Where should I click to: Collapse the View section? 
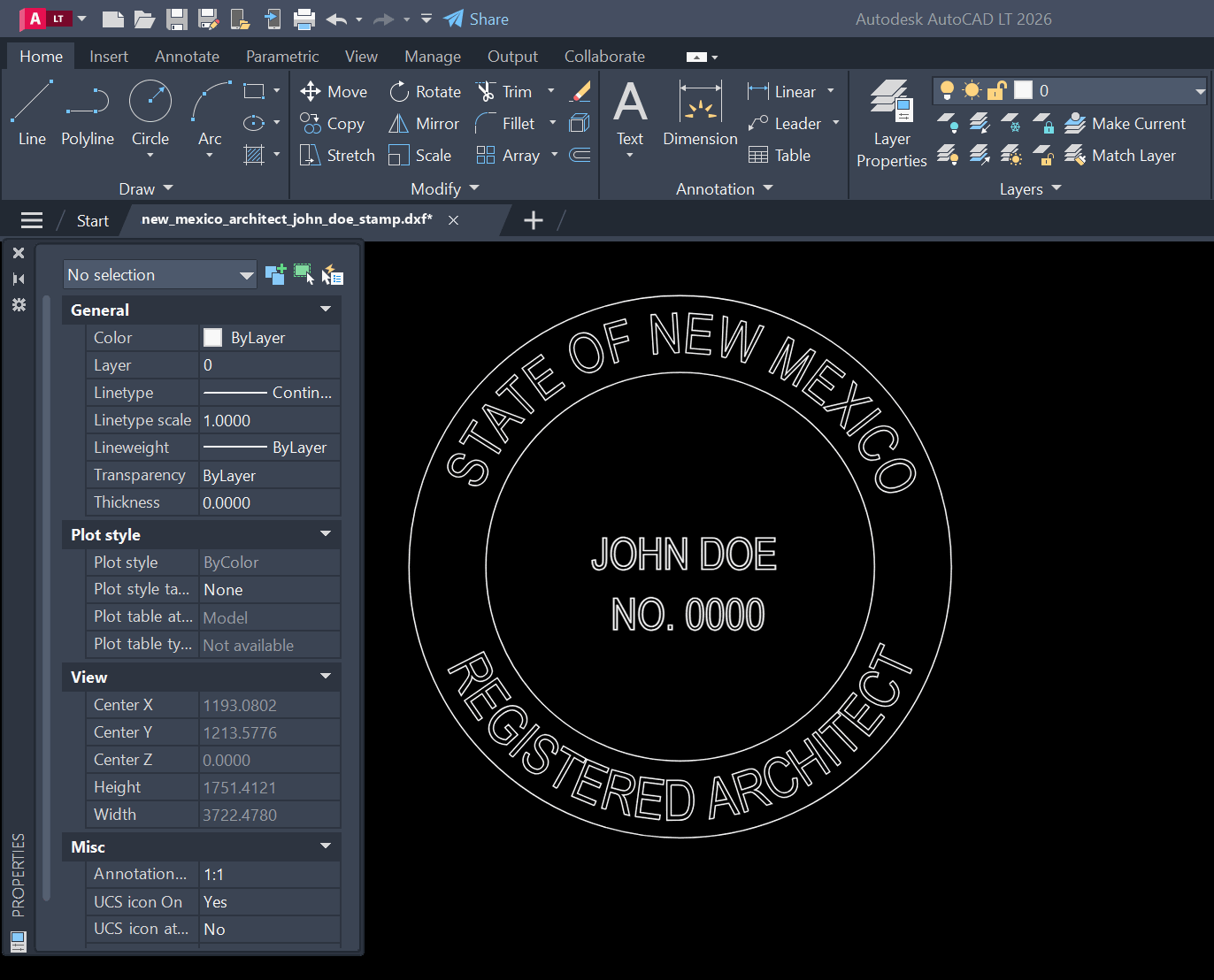coord(326,677)
